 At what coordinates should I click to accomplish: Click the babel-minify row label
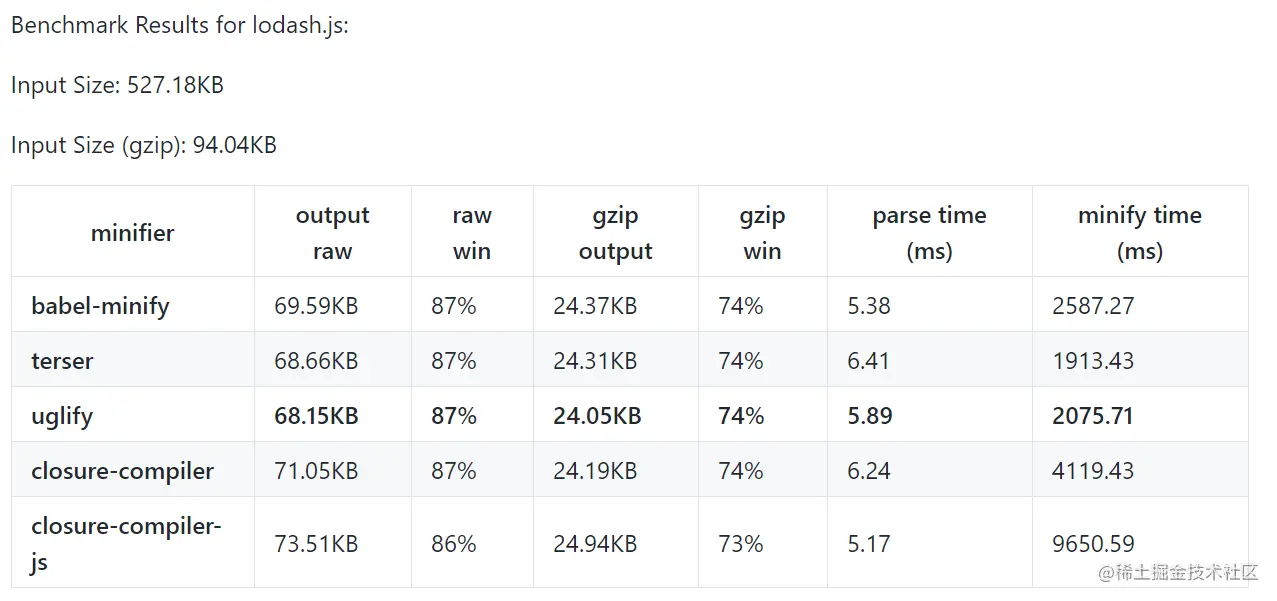coord(100,306)
